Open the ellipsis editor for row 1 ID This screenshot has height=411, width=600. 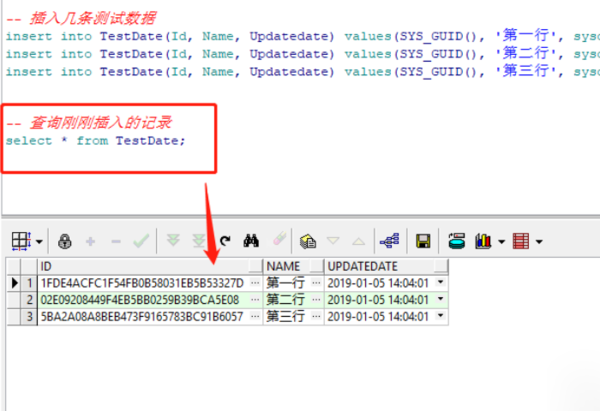click(x=255, y=283)
